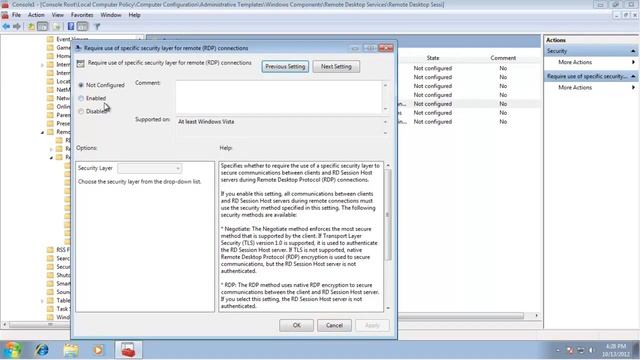Click the network tray icon

580,350
